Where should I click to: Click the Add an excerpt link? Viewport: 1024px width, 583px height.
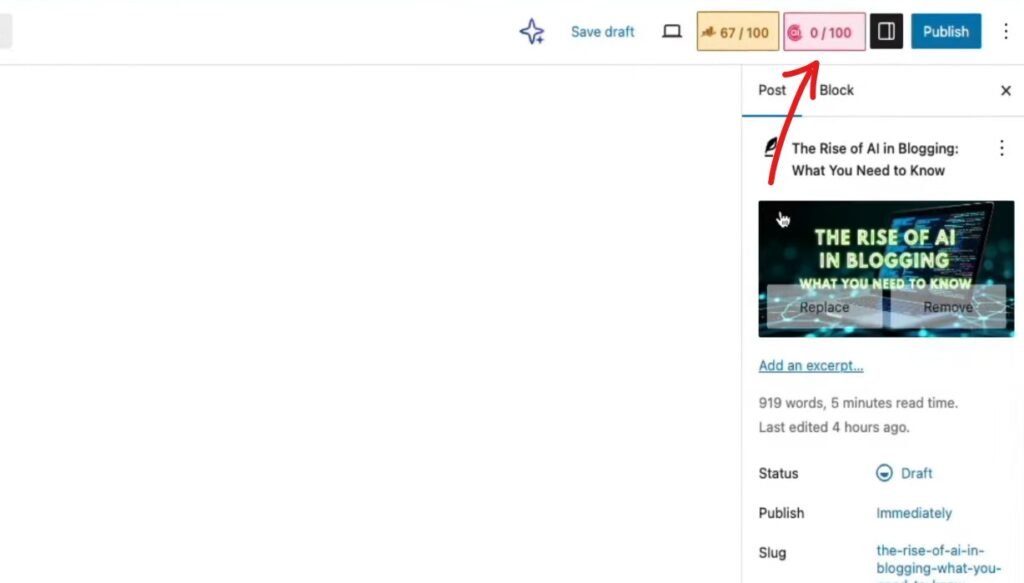point(811,366)
